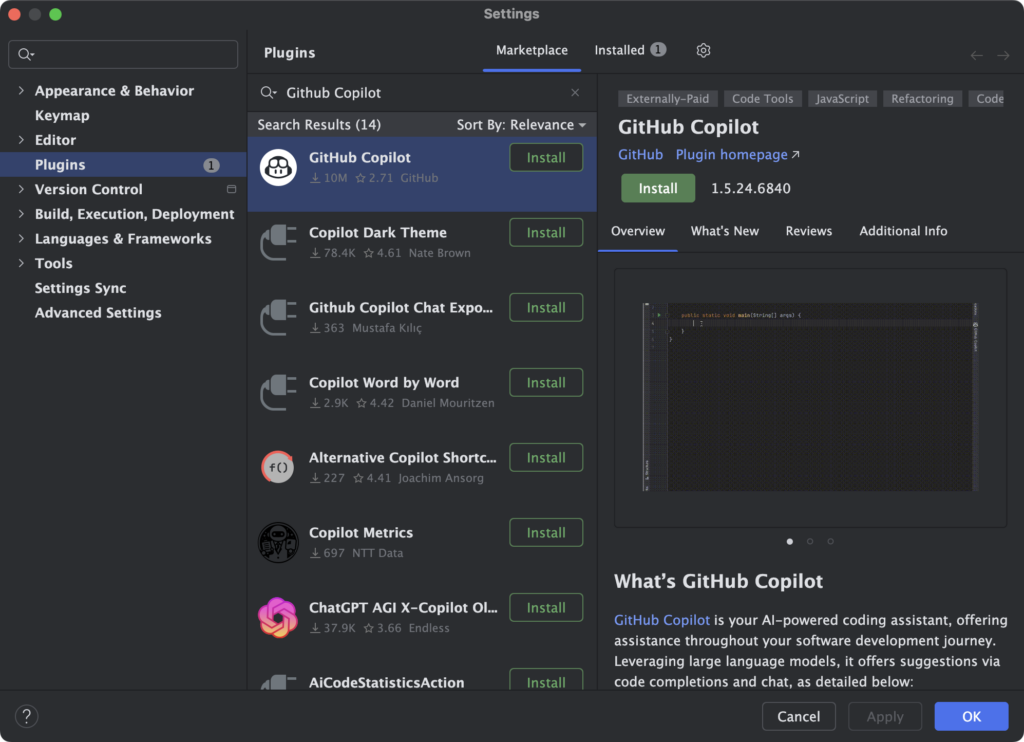
Task: Select the Plugins settings item
Action: (123, 165)
